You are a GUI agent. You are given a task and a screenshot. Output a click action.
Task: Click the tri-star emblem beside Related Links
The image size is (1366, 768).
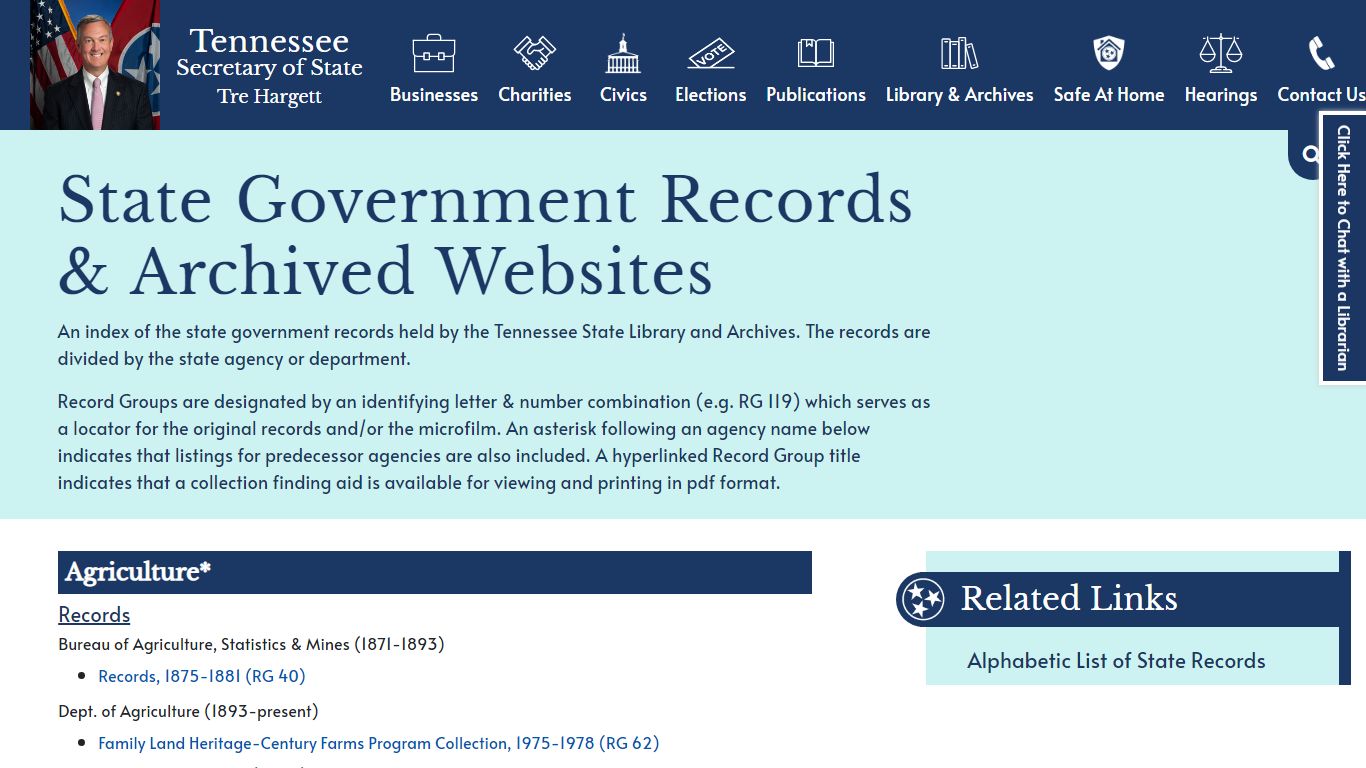point(922,600)
